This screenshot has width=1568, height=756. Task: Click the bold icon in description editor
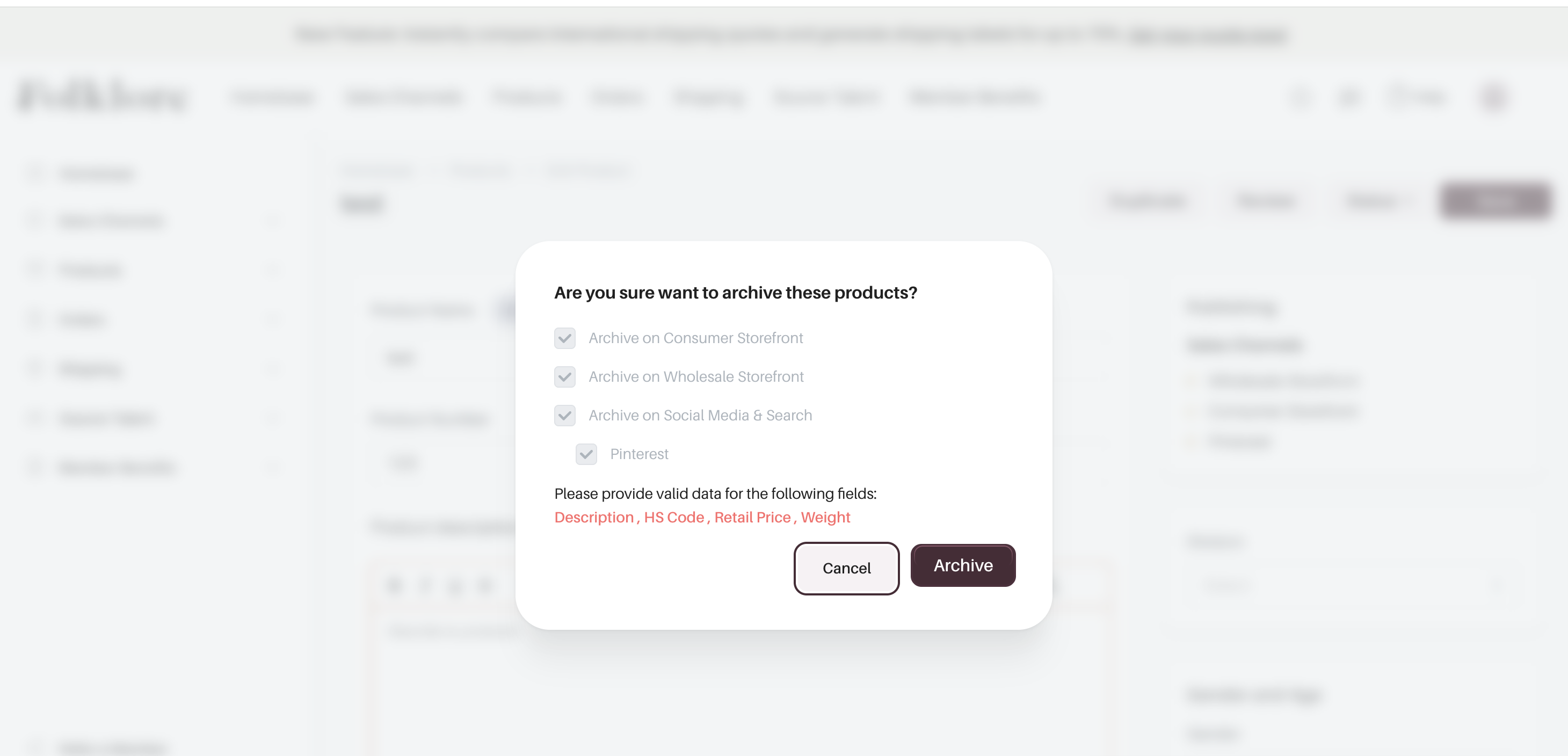coord(395,586)
